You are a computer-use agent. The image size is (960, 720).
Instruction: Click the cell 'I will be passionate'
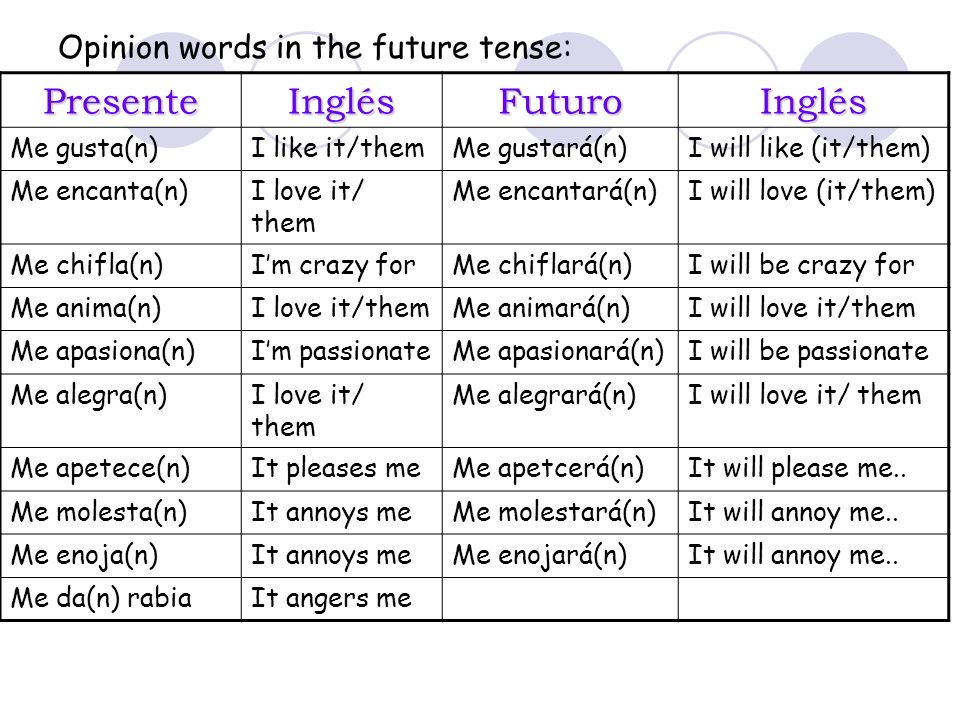(813, 353)
